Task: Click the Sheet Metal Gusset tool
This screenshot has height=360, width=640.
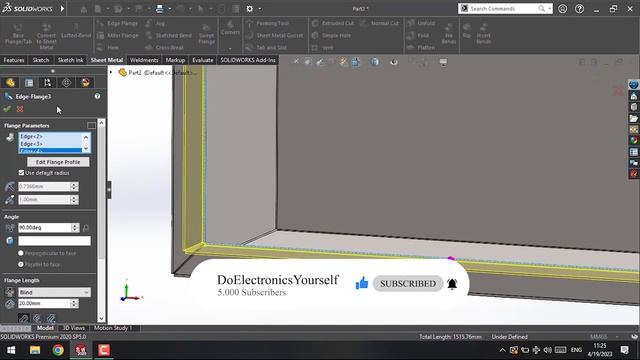Action: click(x=275, y=36)
